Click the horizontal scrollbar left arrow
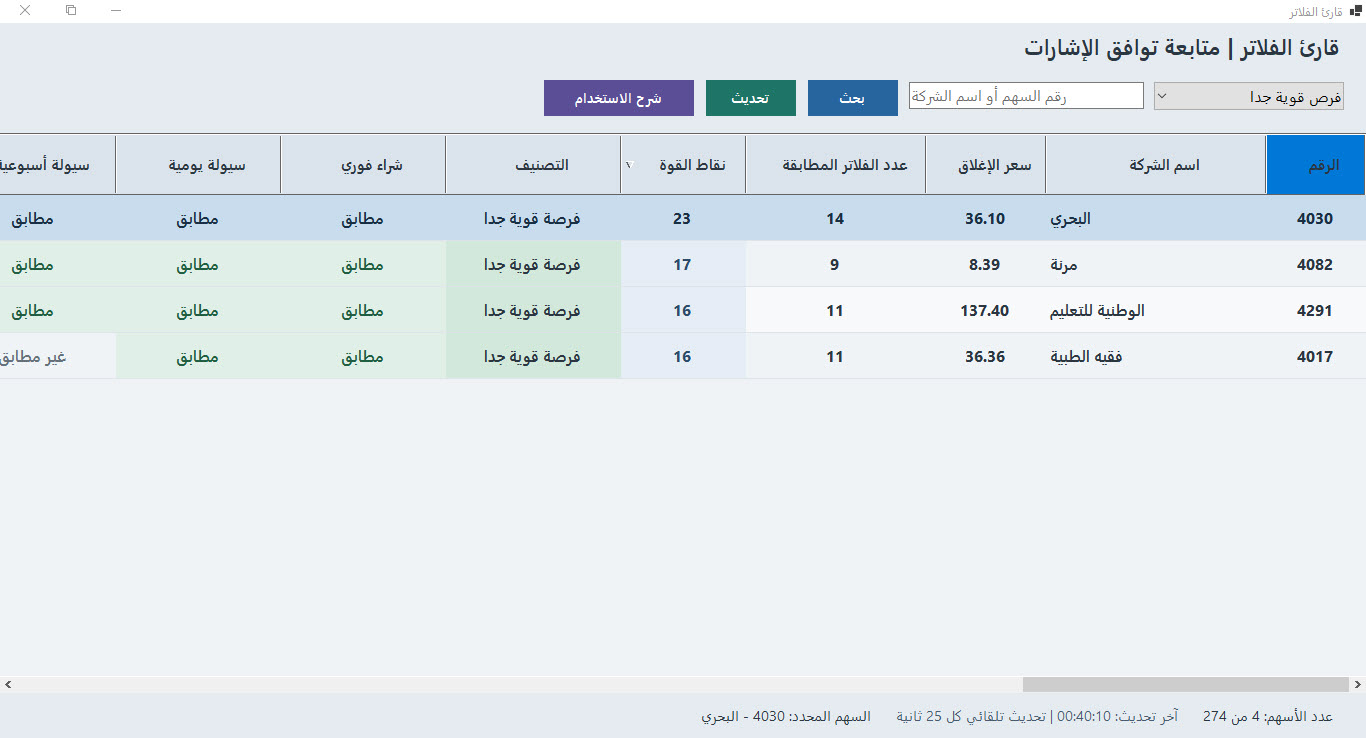The width and height of the screenshot is (1366, 738). pyautogui.click(x=8, y=685)
